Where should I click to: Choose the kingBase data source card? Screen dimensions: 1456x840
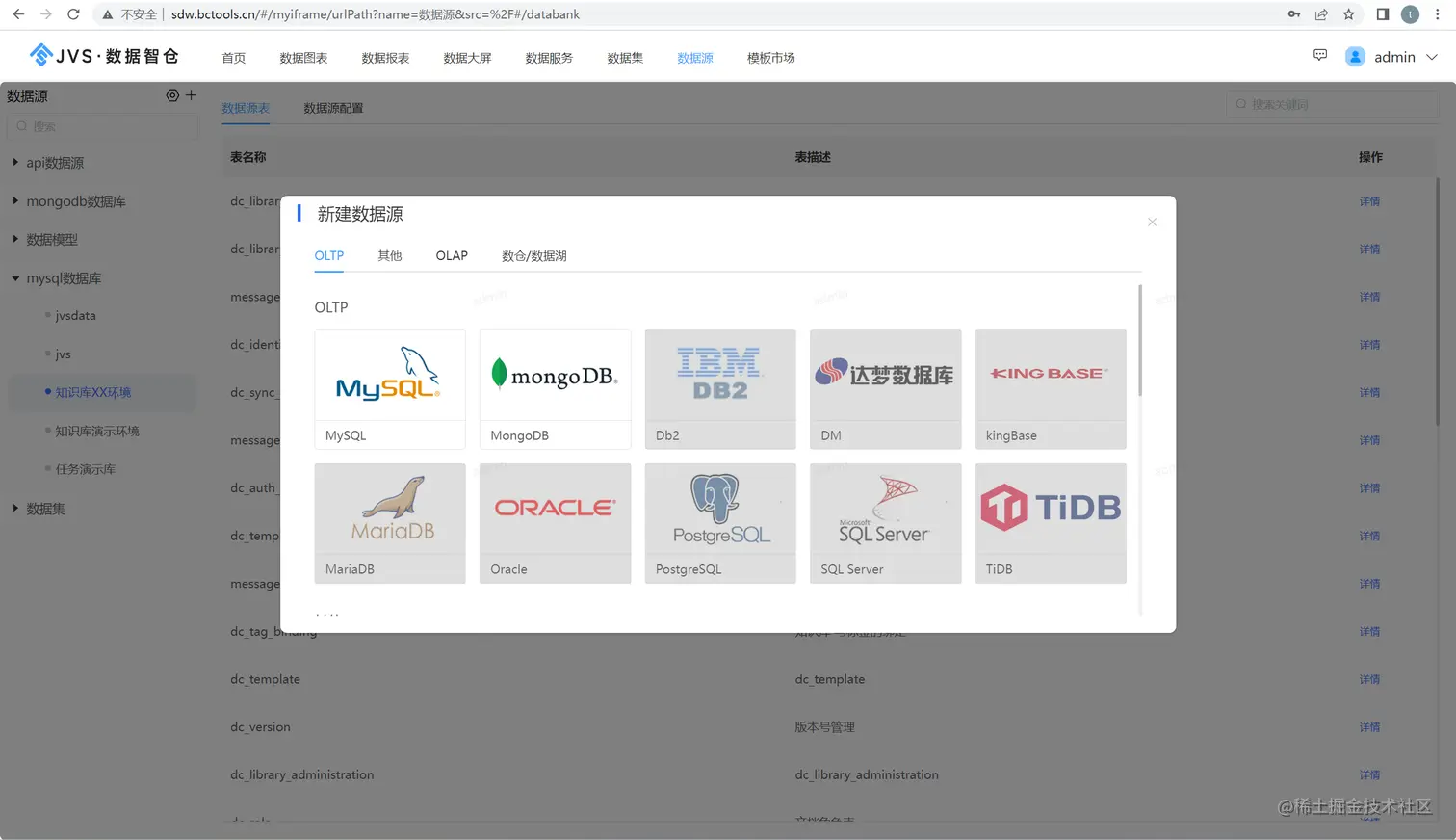pos(1051,389)
